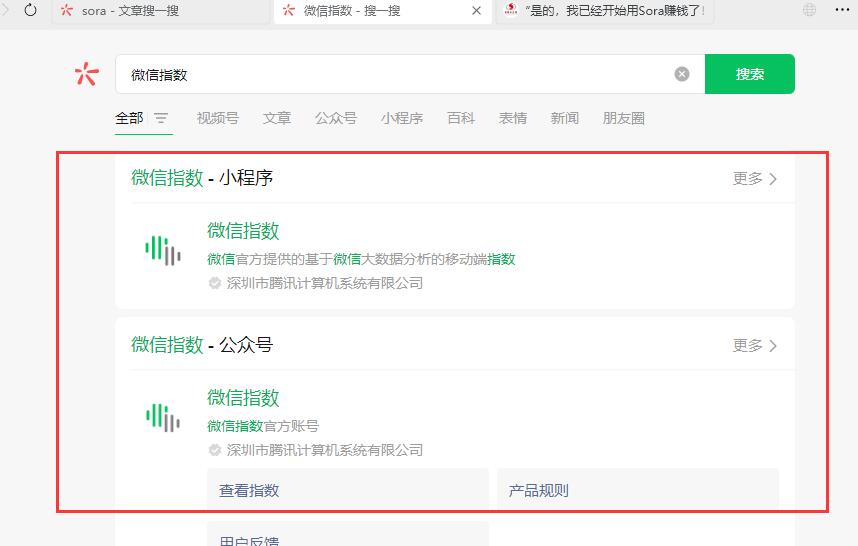Clear the search box text
Screen dimensions: 858x546
[682, 74]
